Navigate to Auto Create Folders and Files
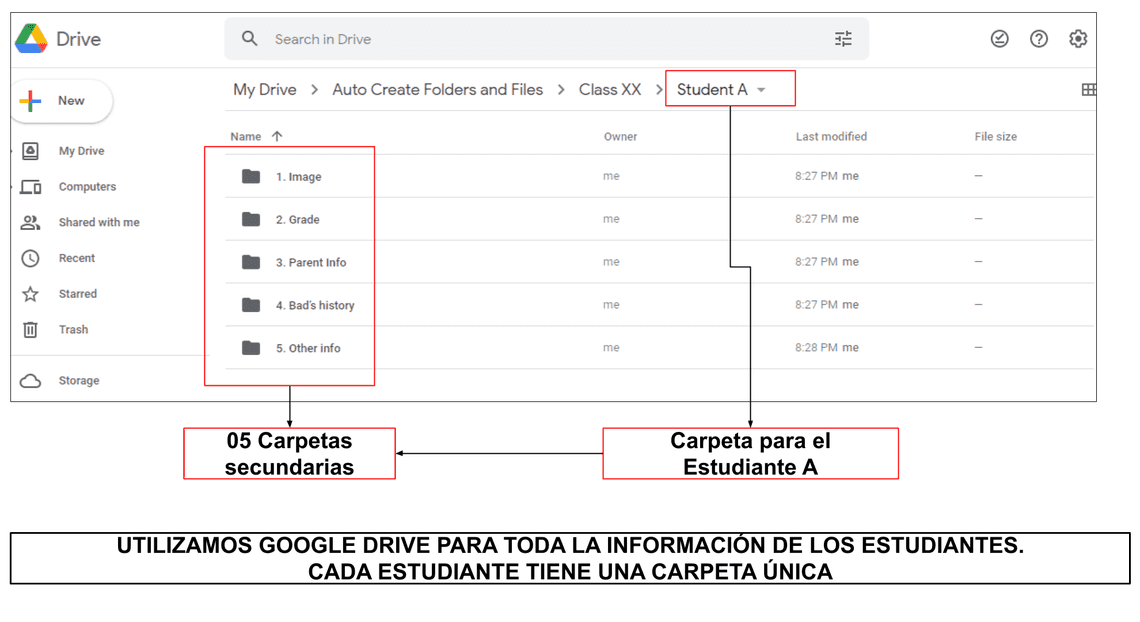The width and height of the screenshot is (1140, 622). click(437, 90)
